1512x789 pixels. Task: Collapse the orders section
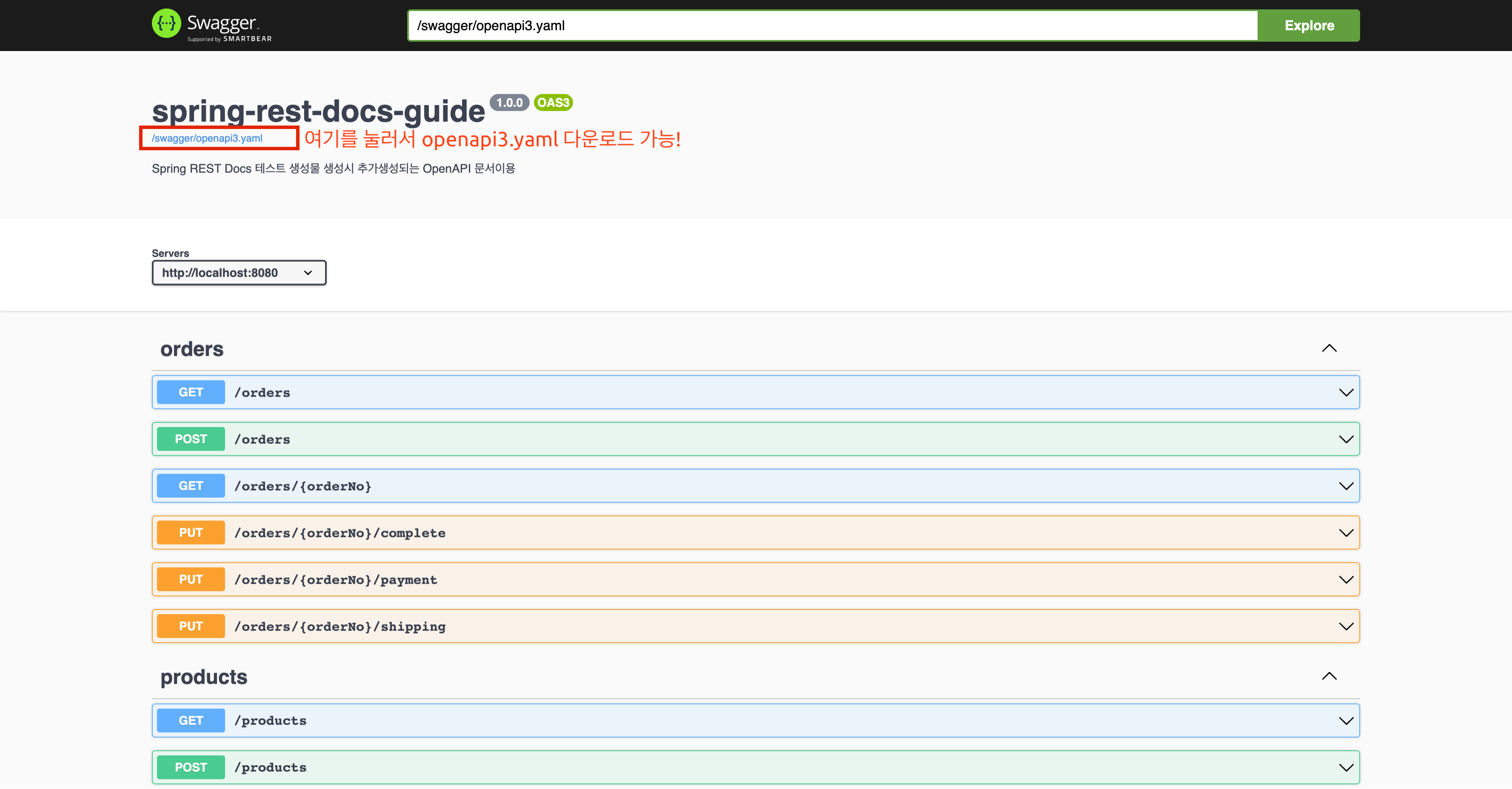1329,348
